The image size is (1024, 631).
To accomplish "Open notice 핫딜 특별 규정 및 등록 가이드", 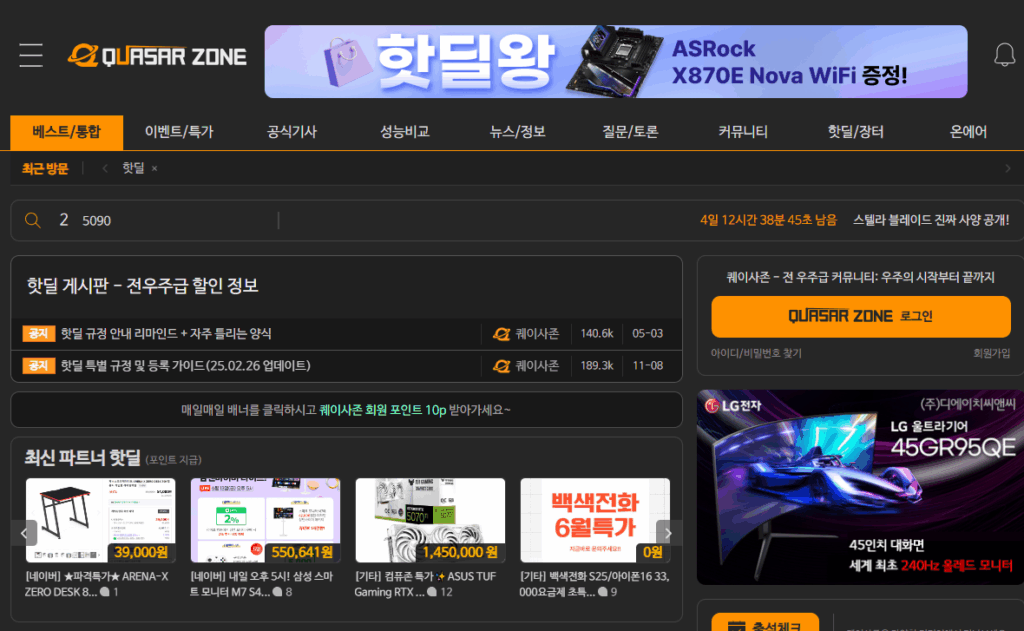I will [x=185, y=366].
